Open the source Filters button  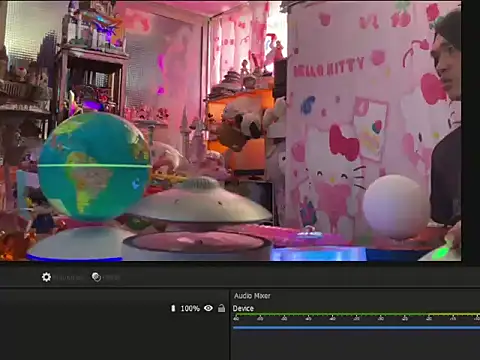tap(105, 277)
